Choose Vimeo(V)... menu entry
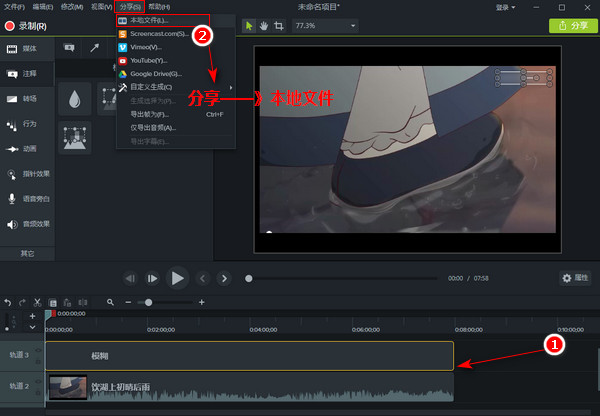Image resolution: width=600 pixels, height=416 pixels. click(176, 47)
